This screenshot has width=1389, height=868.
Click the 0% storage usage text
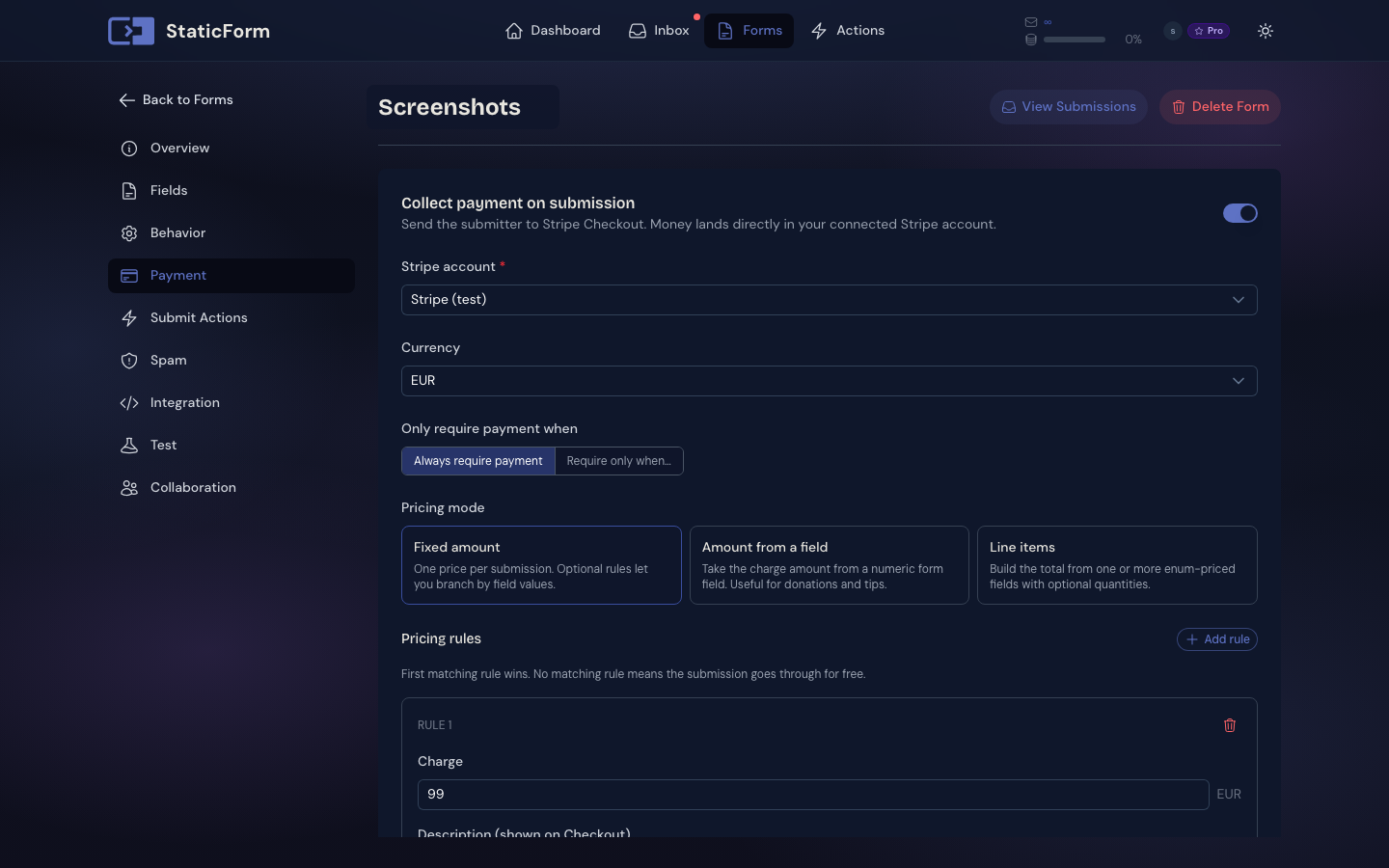pyautogui.click(x=1133, y=40)
